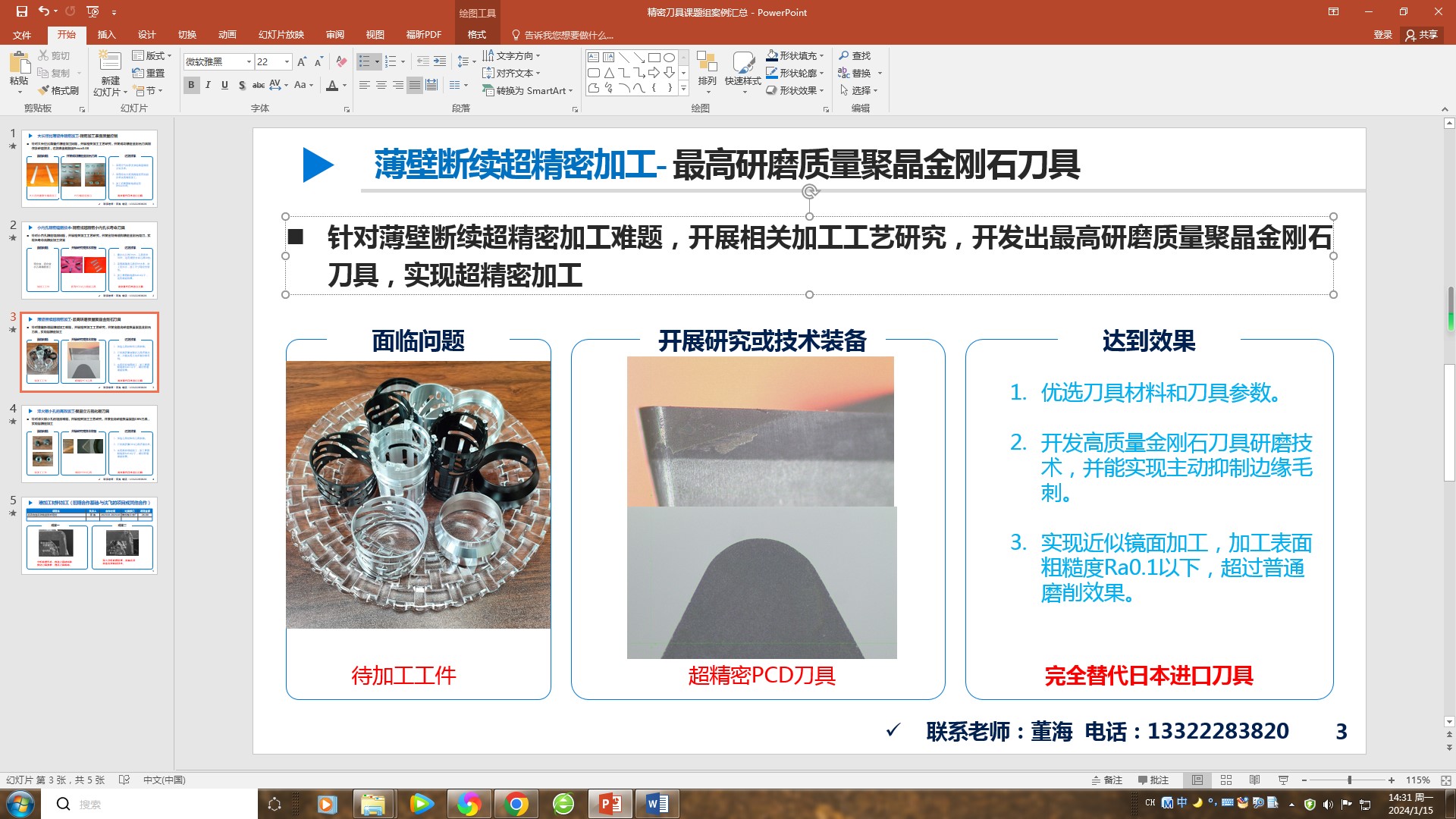
Task: Select slide 5 thumbnail in the slide panel
Action: tap(89, 535)
